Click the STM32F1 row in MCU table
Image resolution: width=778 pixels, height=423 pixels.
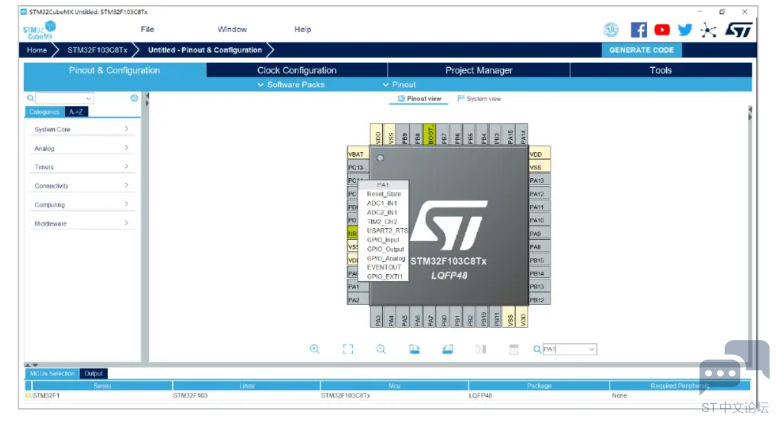pyautogui.click(x=387, y=396)
